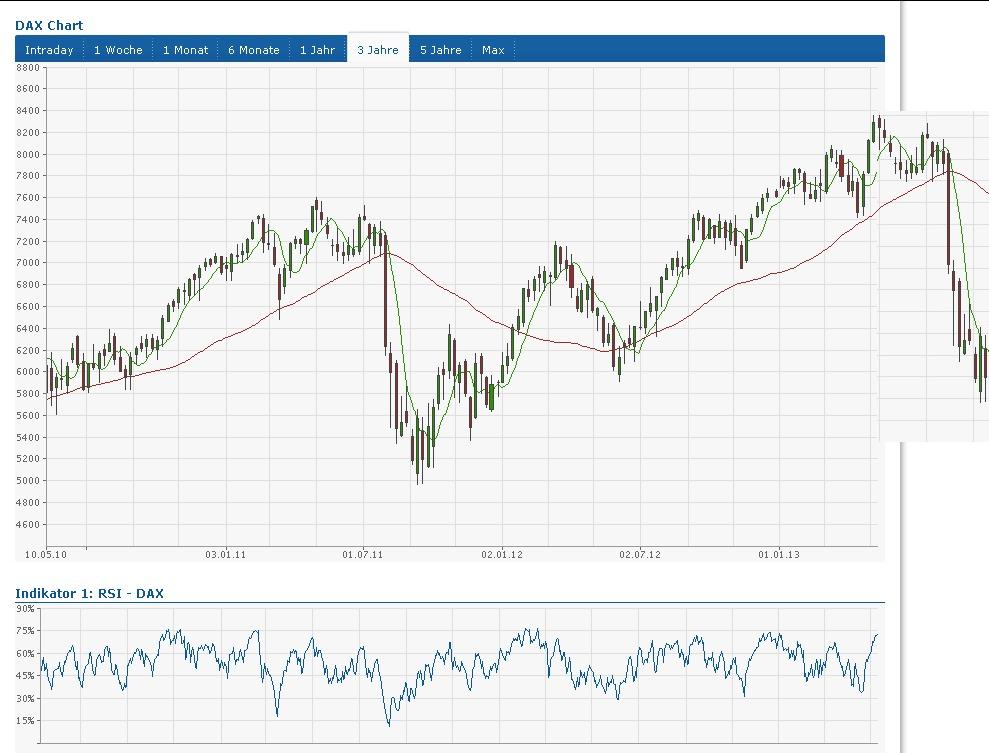The height and width of the screenshot is (753, 989).
Task: Click the 8400 price axis label
Action: pyautogui.click(x=28, y=111)
